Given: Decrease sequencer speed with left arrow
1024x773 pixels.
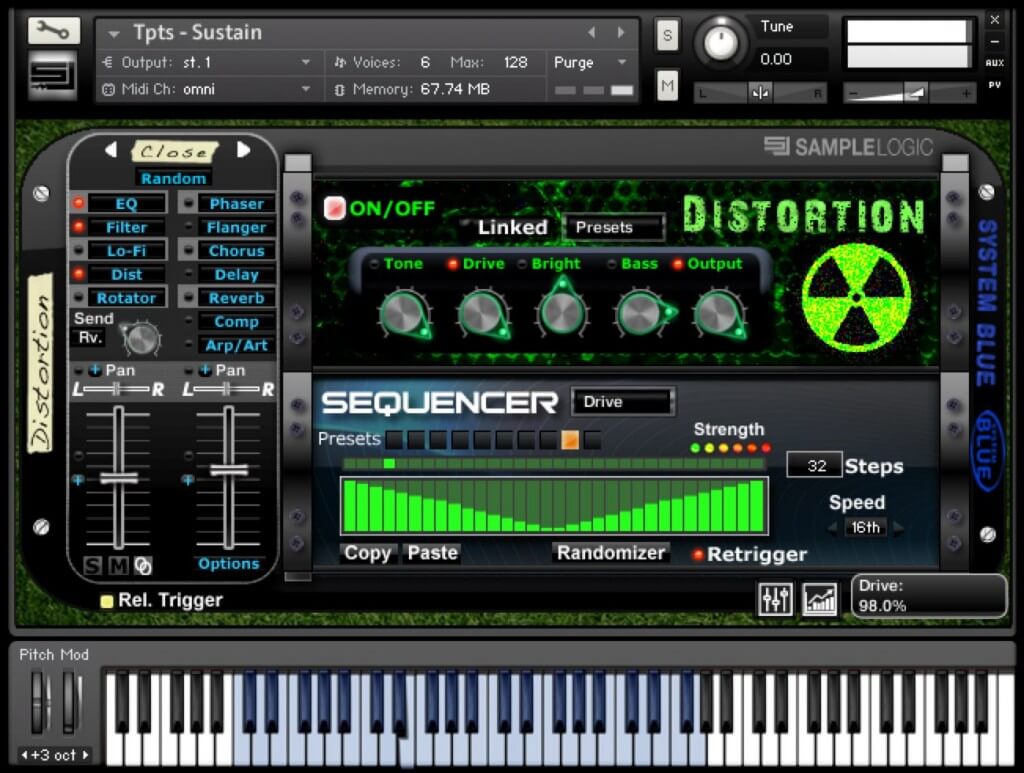Looking at the screenshot, I should tap(832, 528).
